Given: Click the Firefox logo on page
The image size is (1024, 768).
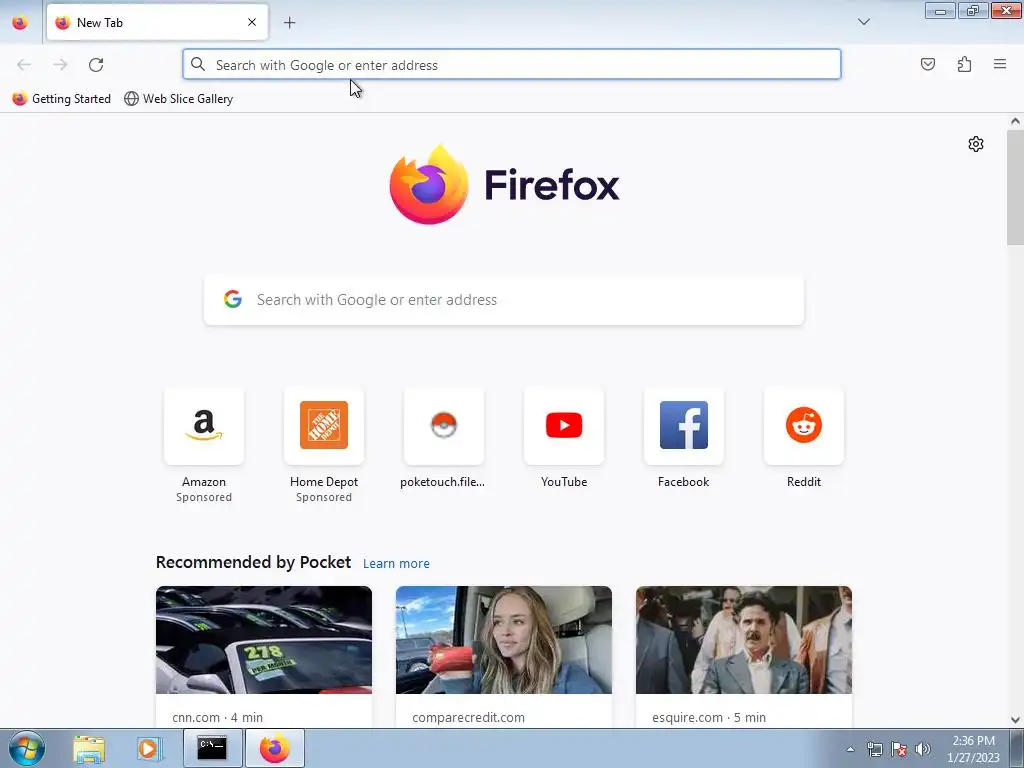Looking at the screenshot, I should tap(504, 185).
